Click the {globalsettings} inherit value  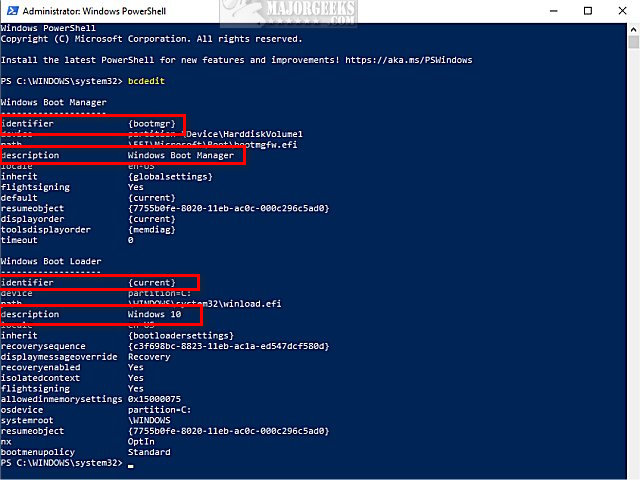pos(167,177)
